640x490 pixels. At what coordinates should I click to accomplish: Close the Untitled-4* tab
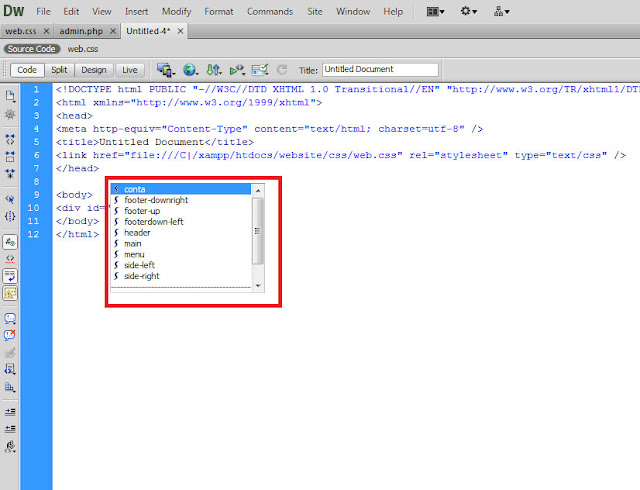(x=180, y=31)
